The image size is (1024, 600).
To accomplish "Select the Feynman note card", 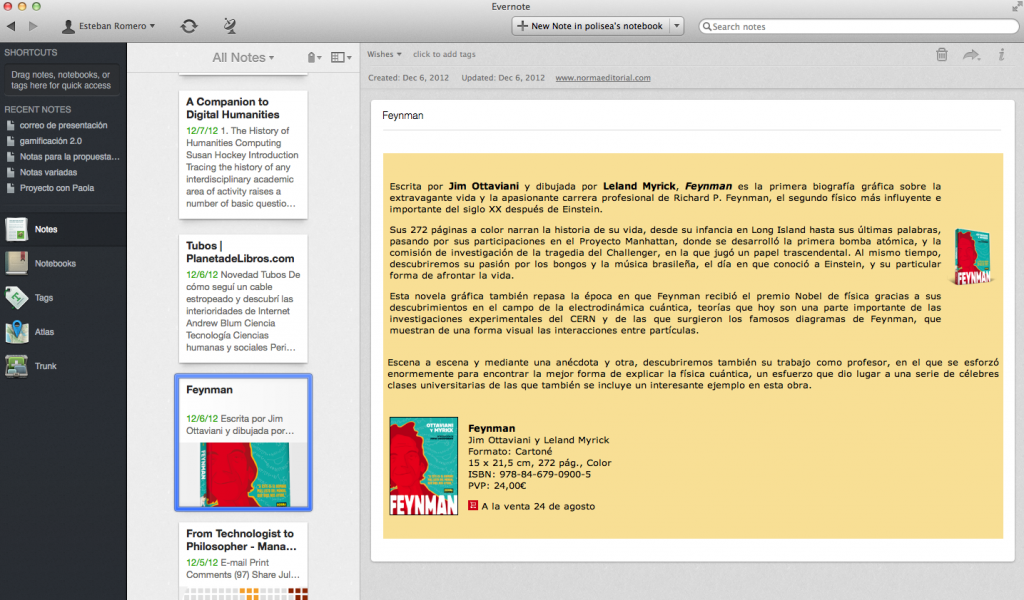I will pos(243,442).
